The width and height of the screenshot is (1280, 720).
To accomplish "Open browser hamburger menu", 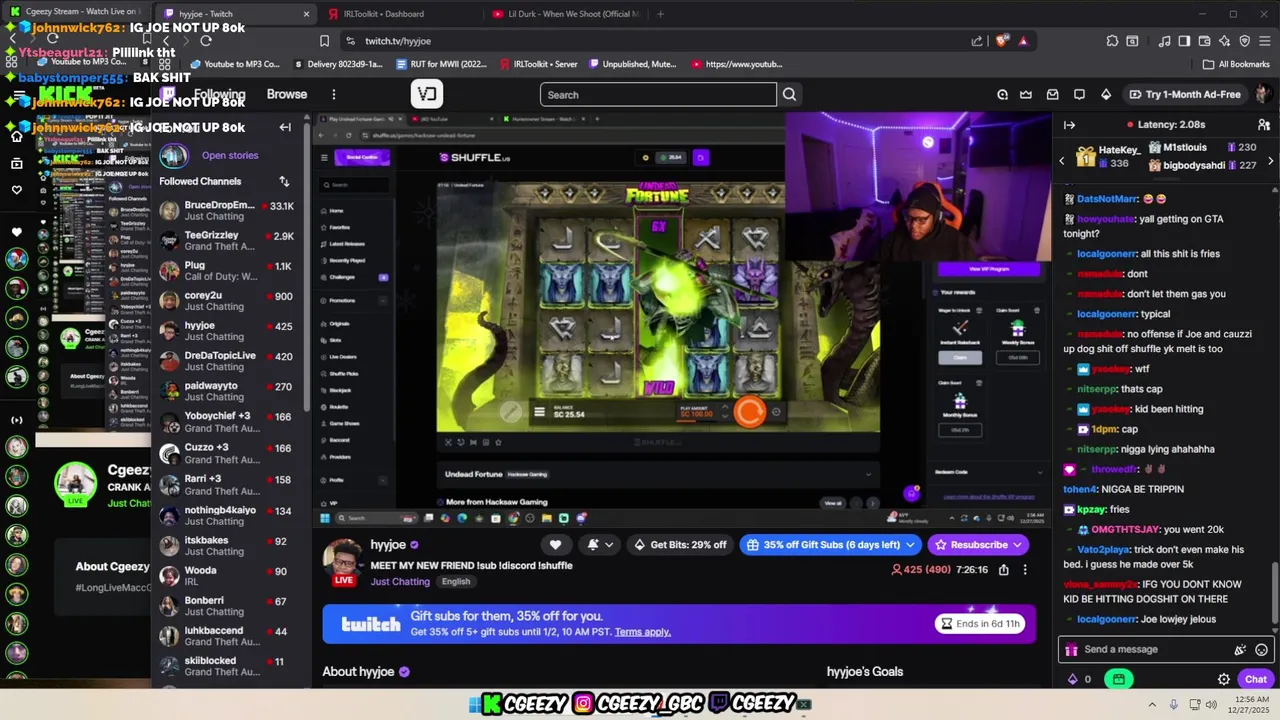I will (x=1264, y=41).
